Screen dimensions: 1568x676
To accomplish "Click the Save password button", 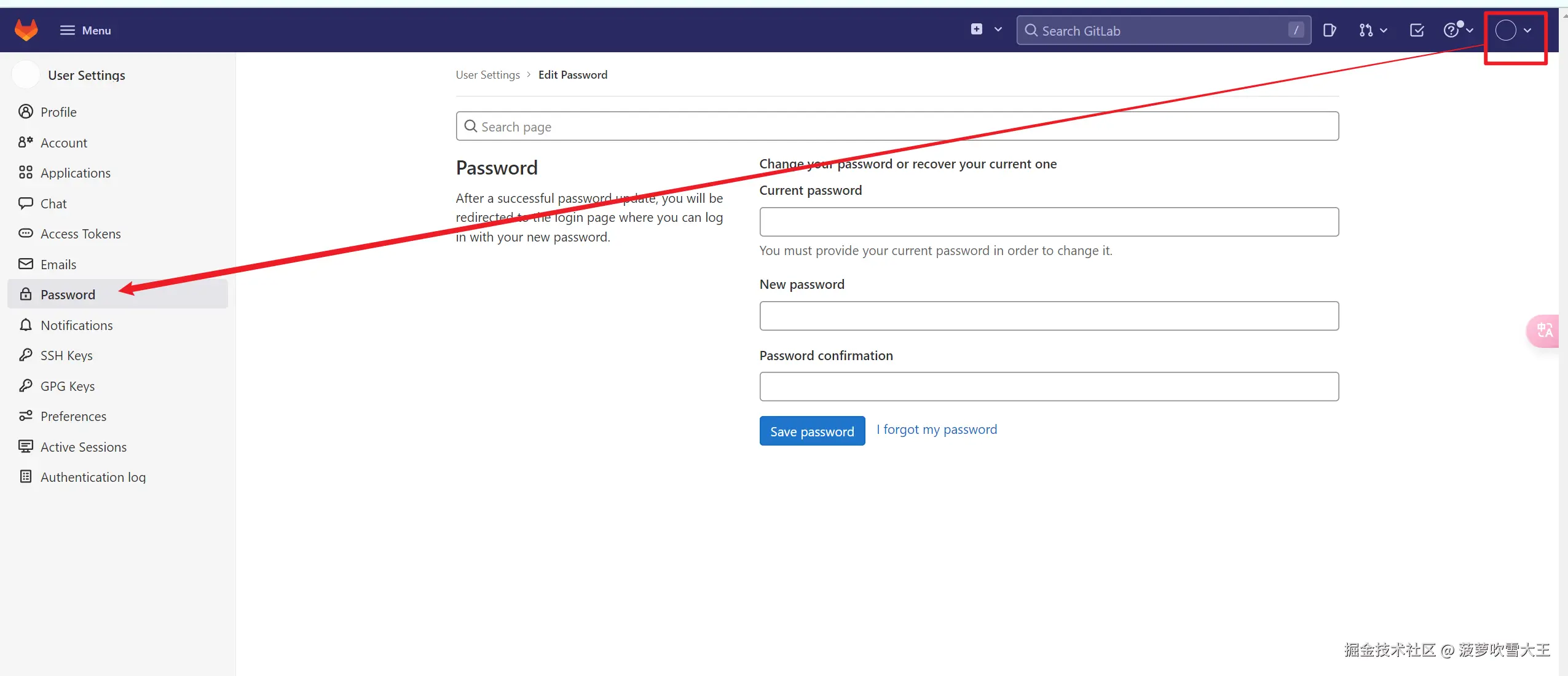I will [x=812, y=431].
